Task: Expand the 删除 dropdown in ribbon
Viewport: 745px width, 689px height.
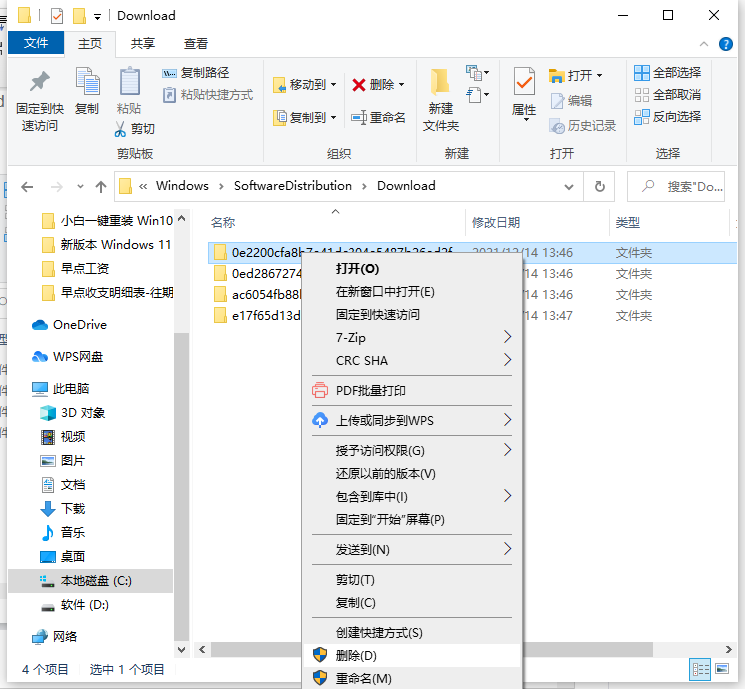Action: (401, 85)
